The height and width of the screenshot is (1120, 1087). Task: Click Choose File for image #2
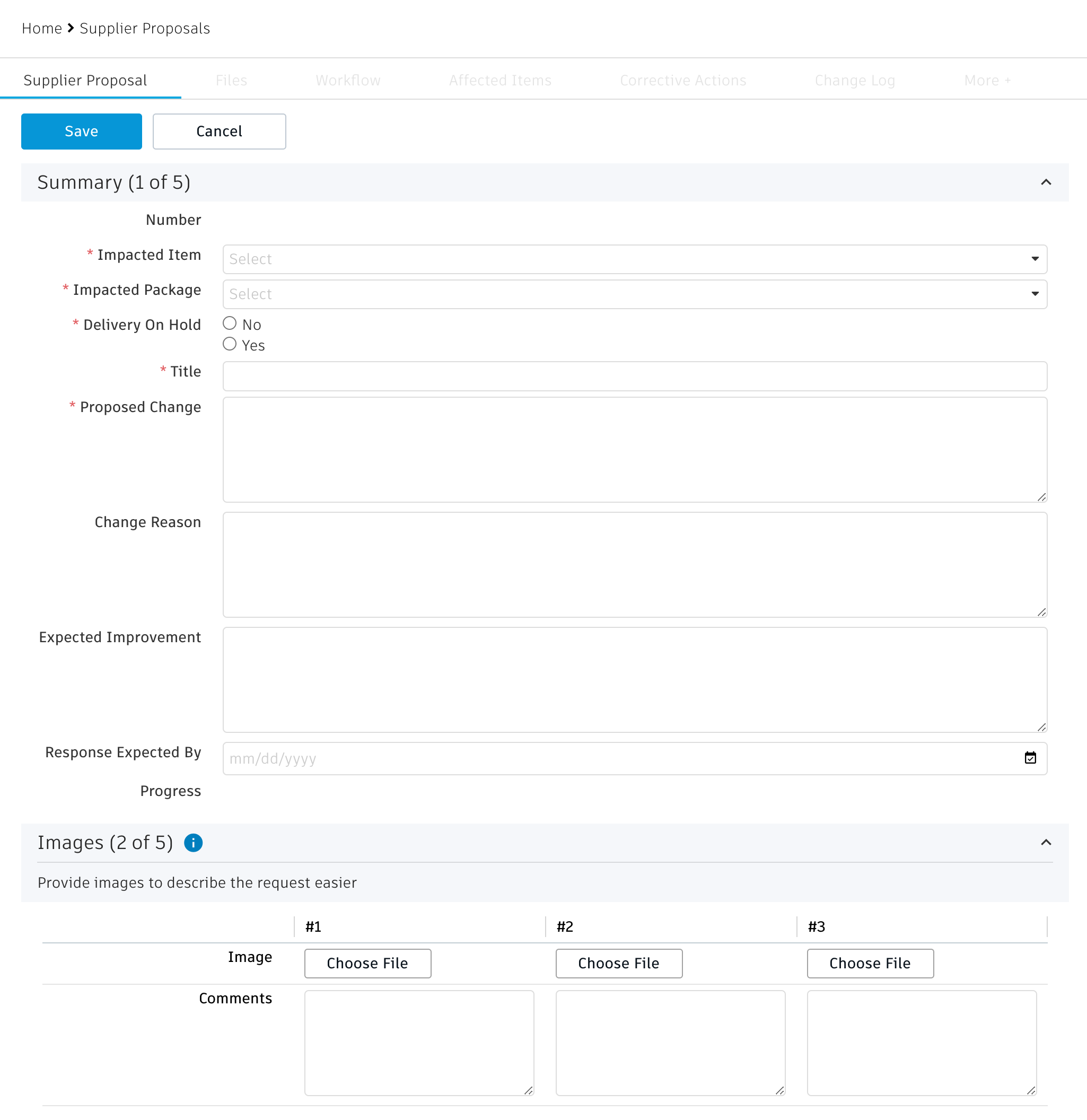point(618,963)
